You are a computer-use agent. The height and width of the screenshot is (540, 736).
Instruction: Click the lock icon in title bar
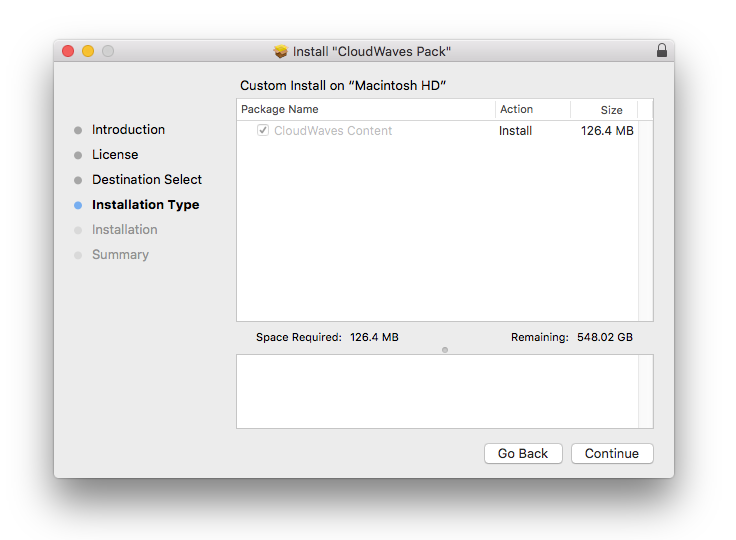[661, 51]
